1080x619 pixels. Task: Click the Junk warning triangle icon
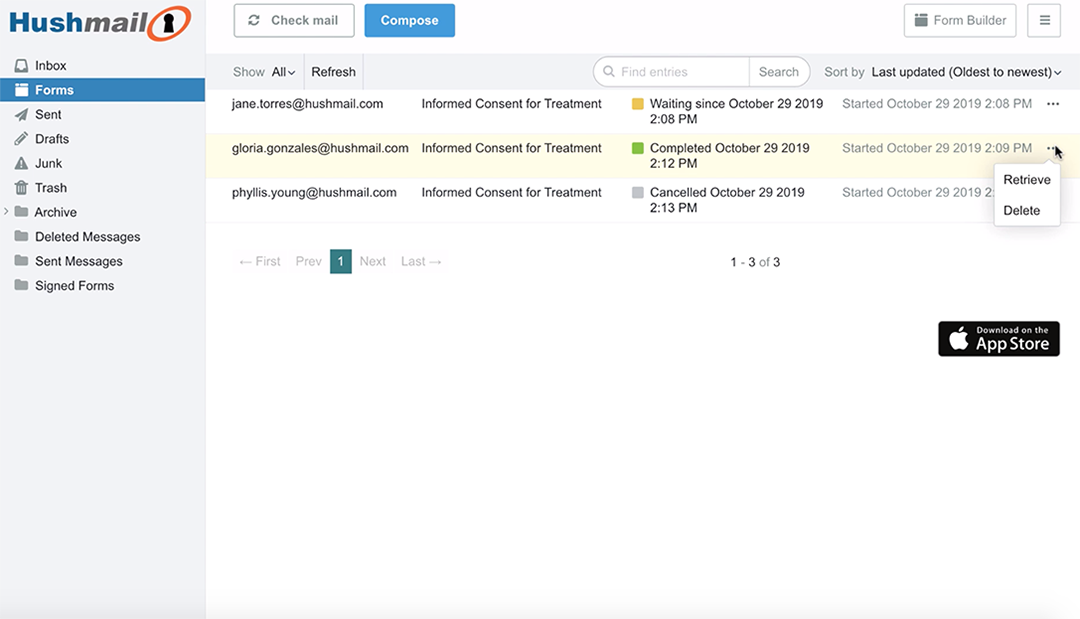(x=21, y=163)
